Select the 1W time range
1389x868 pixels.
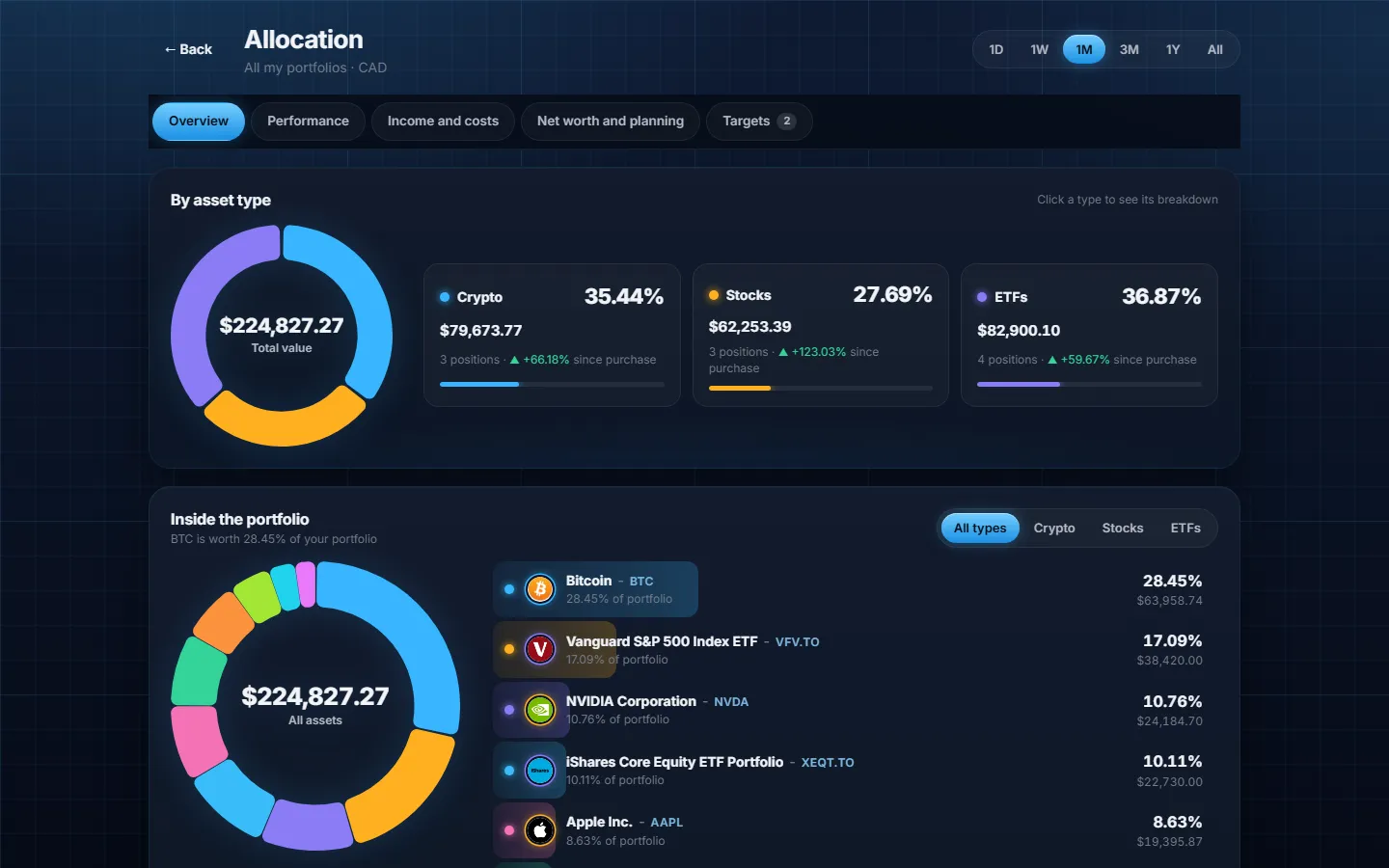coord(1039,49)
